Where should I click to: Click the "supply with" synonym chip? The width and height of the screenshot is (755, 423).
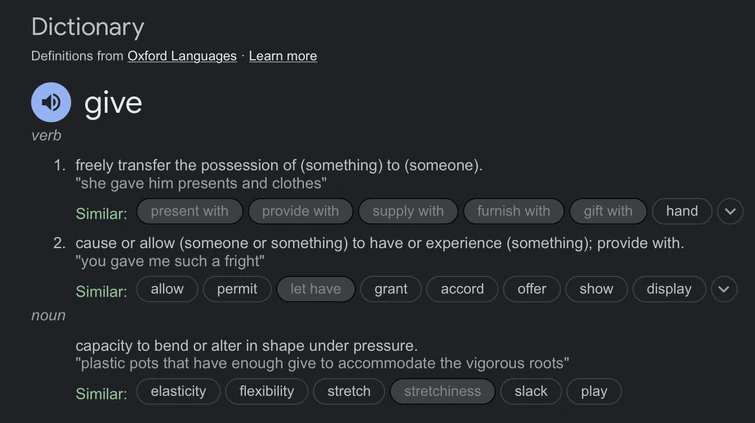pyautogui.click(x=408, y=211)
